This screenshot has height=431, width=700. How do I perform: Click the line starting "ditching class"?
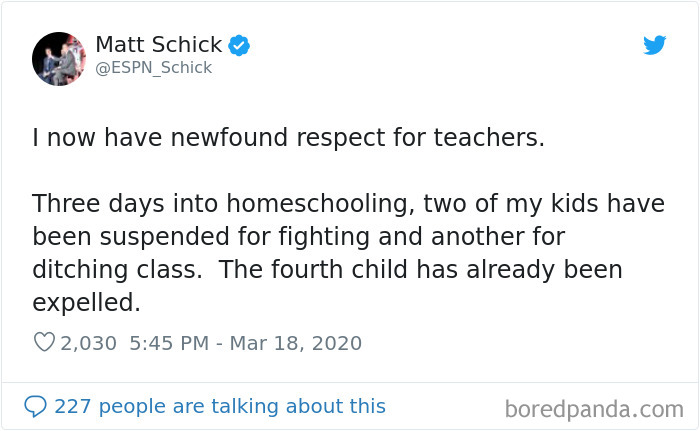326,270
